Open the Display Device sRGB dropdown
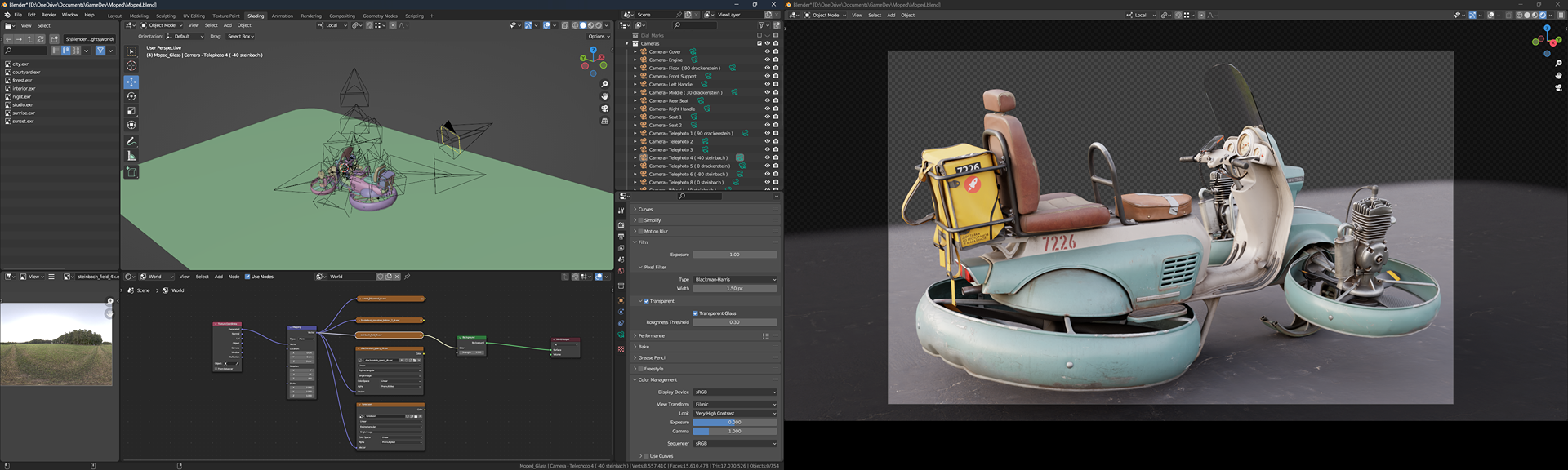The height and width of the screenshot is (470, 1568). [x=735, y=392]
